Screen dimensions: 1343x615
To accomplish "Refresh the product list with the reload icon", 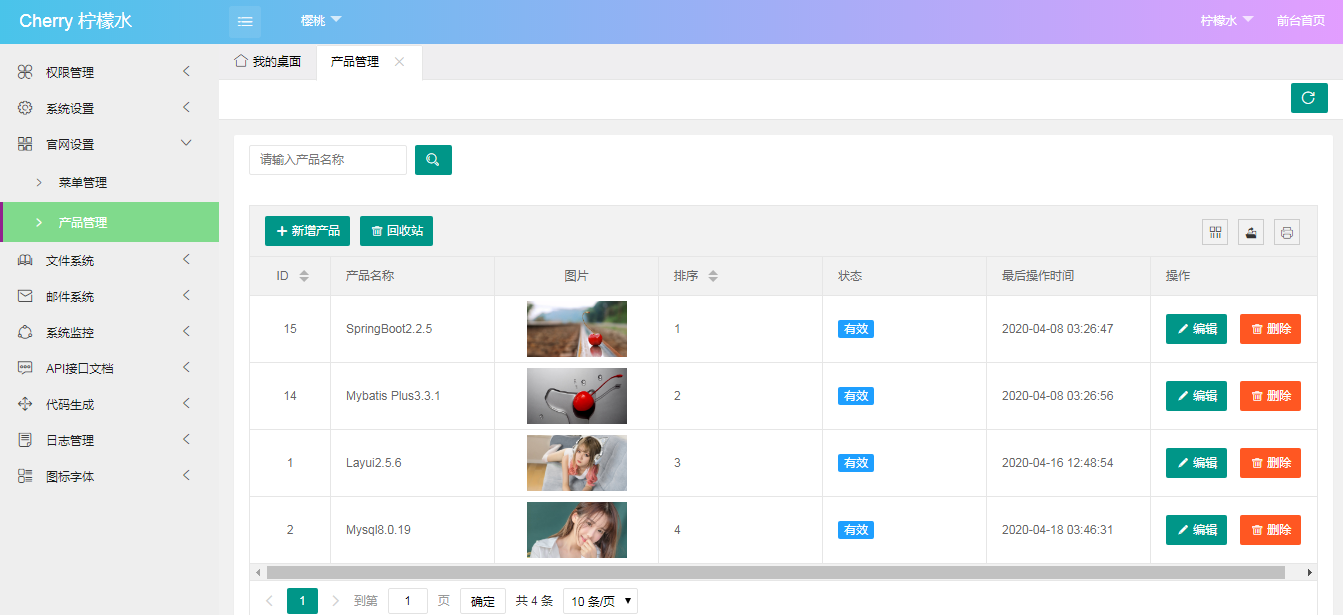I will point(1309,98).
